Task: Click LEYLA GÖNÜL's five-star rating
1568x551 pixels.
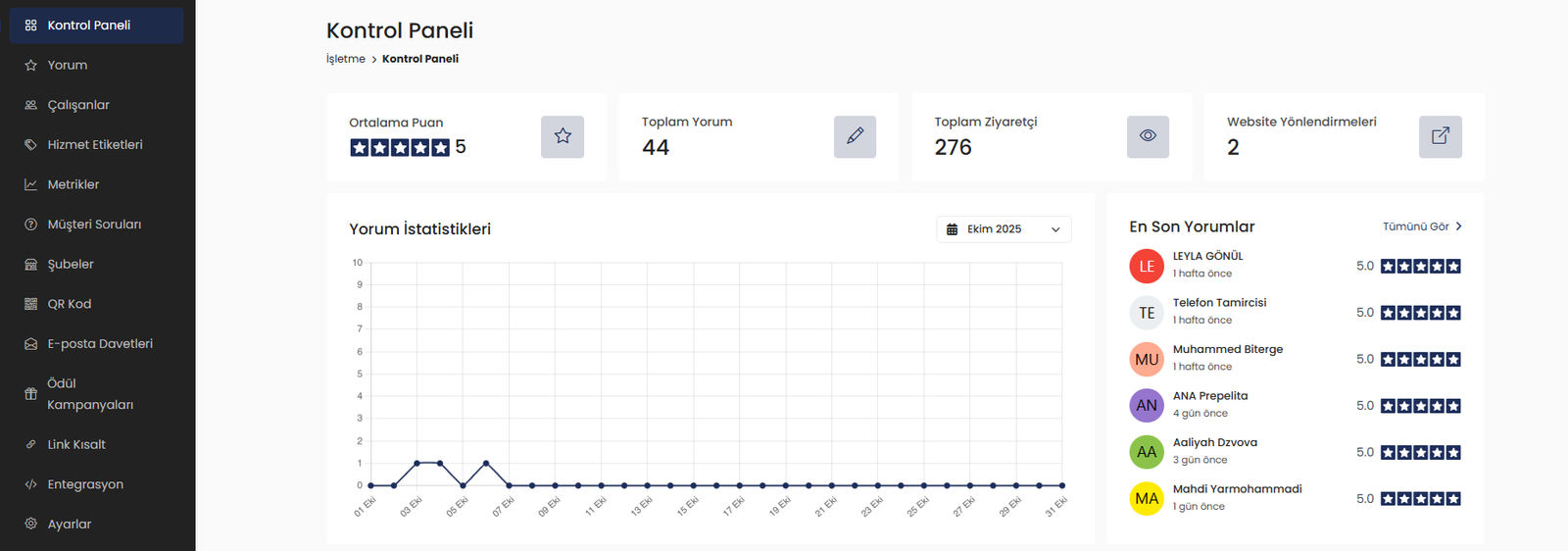Action: tap(1420, 266)
